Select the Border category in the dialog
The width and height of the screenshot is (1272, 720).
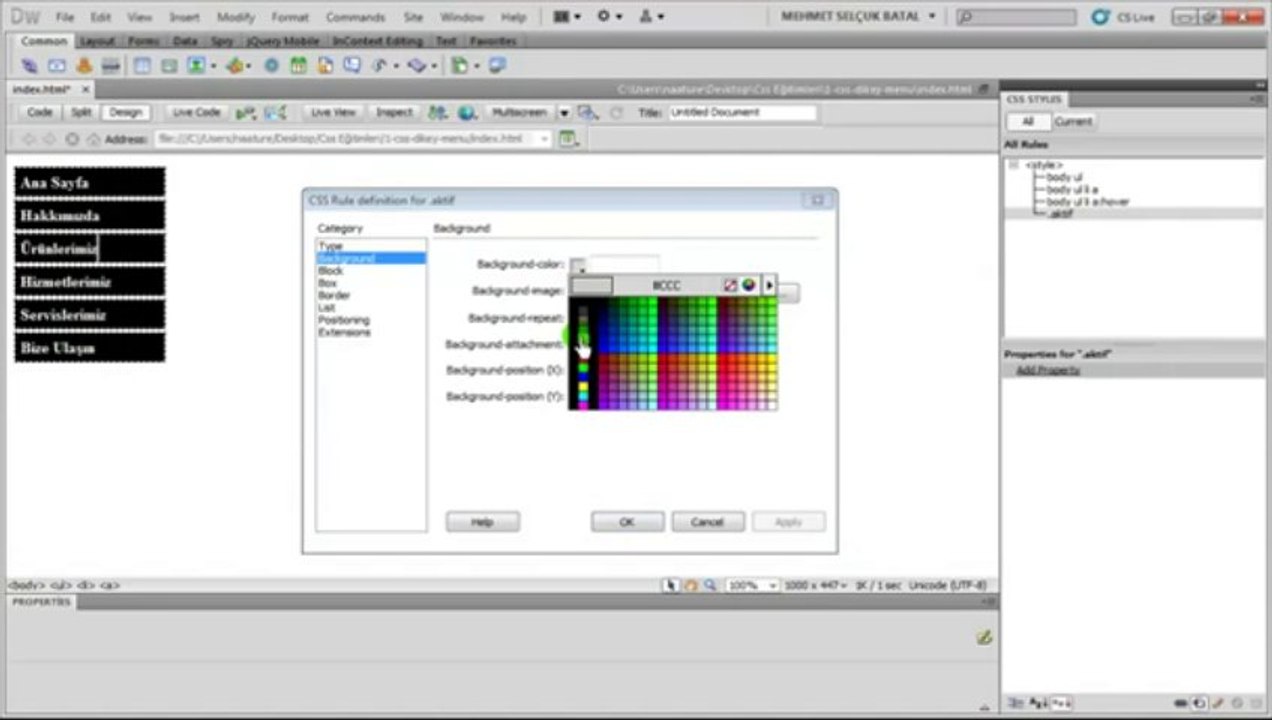[334, 296]
